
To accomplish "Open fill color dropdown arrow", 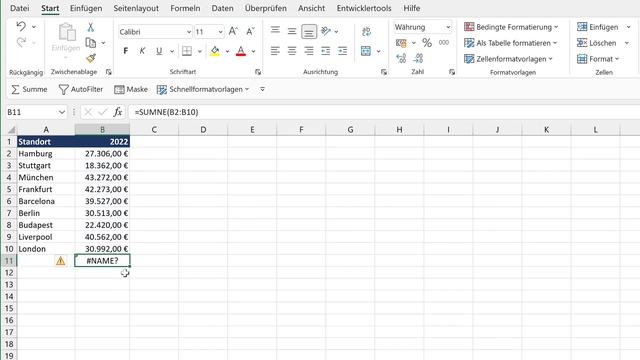I will point(227,51).
